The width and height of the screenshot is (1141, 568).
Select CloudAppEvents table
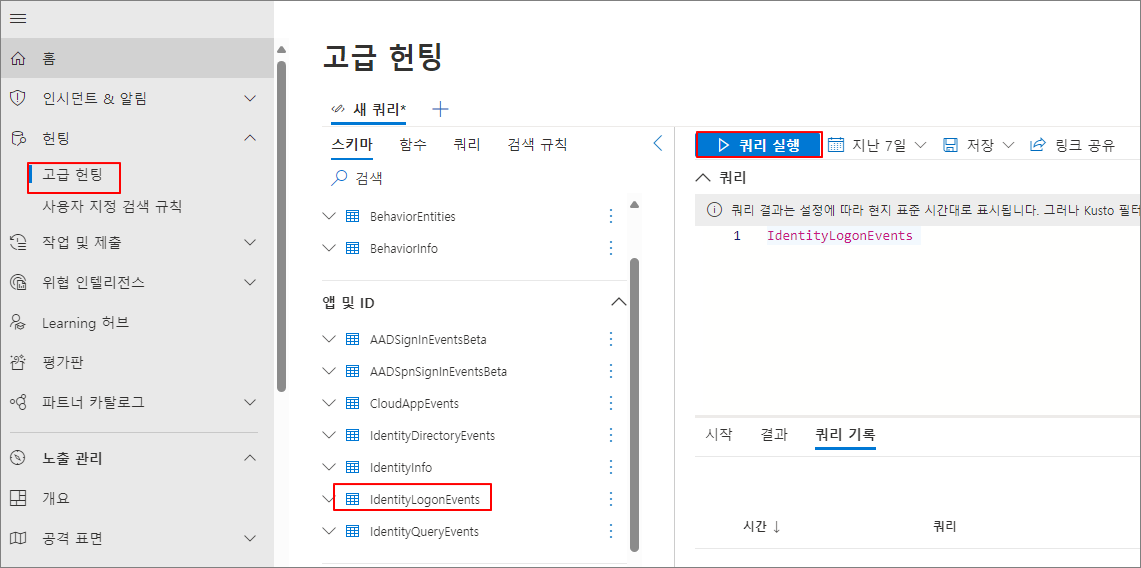point(414,403)
